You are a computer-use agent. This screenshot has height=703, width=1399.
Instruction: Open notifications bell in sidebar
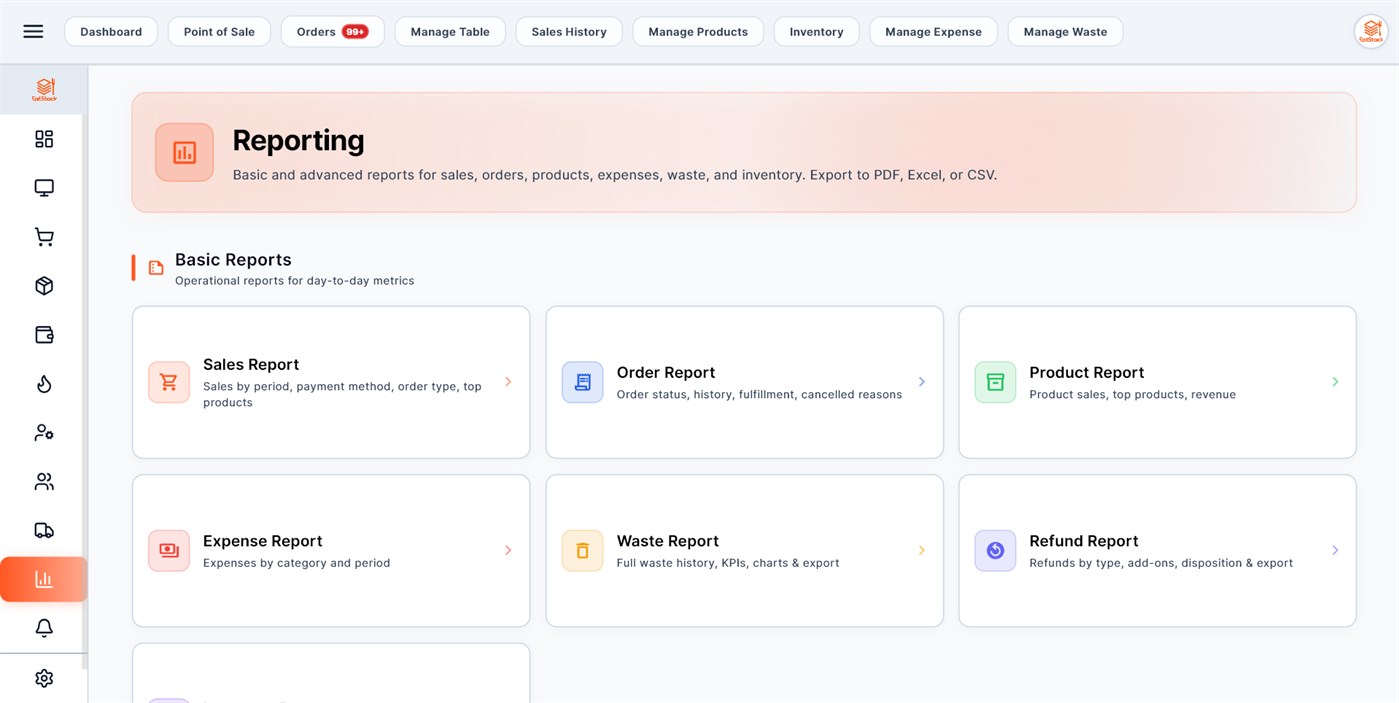pyautogui.click(x=44, y=628)
